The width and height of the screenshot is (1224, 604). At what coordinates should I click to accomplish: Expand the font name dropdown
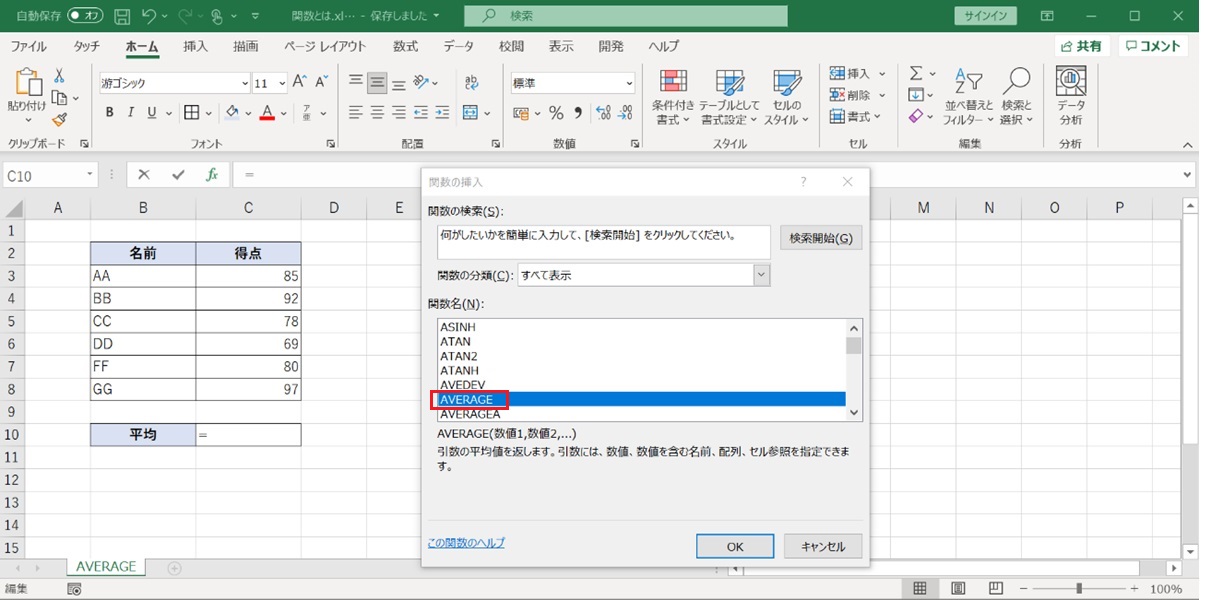coord(245,84)
